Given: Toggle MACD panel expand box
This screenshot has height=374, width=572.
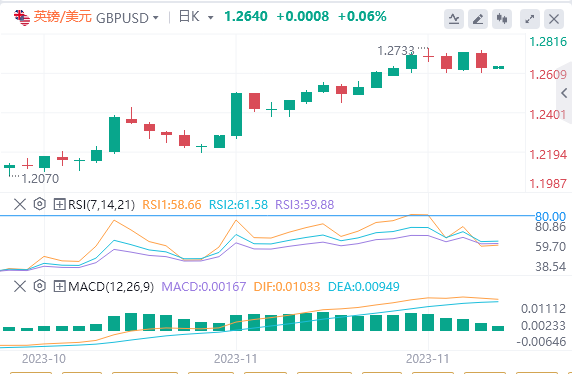Looking at the screenshot, I should click(x=59, y=286).
